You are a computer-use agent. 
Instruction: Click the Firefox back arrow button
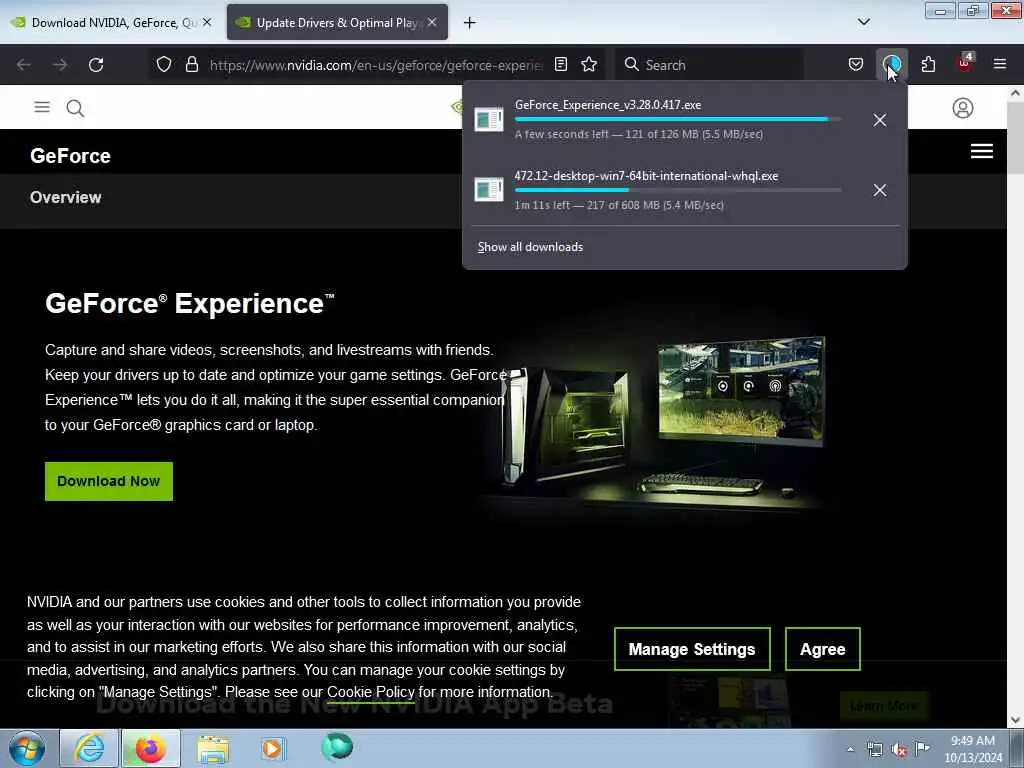[24, 65]
